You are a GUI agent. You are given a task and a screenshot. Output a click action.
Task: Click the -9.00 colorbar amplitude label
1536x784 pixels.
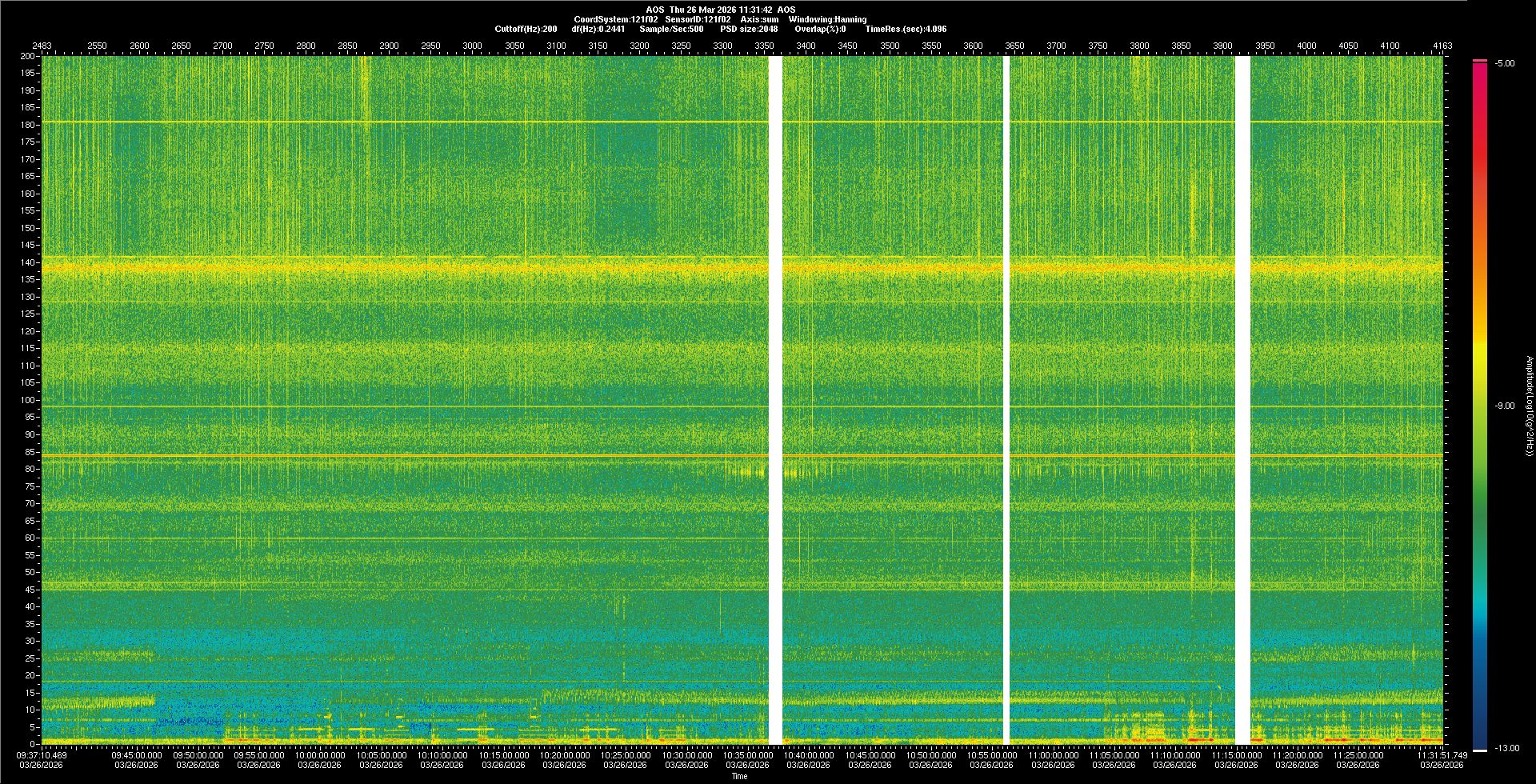(1504, 406)
